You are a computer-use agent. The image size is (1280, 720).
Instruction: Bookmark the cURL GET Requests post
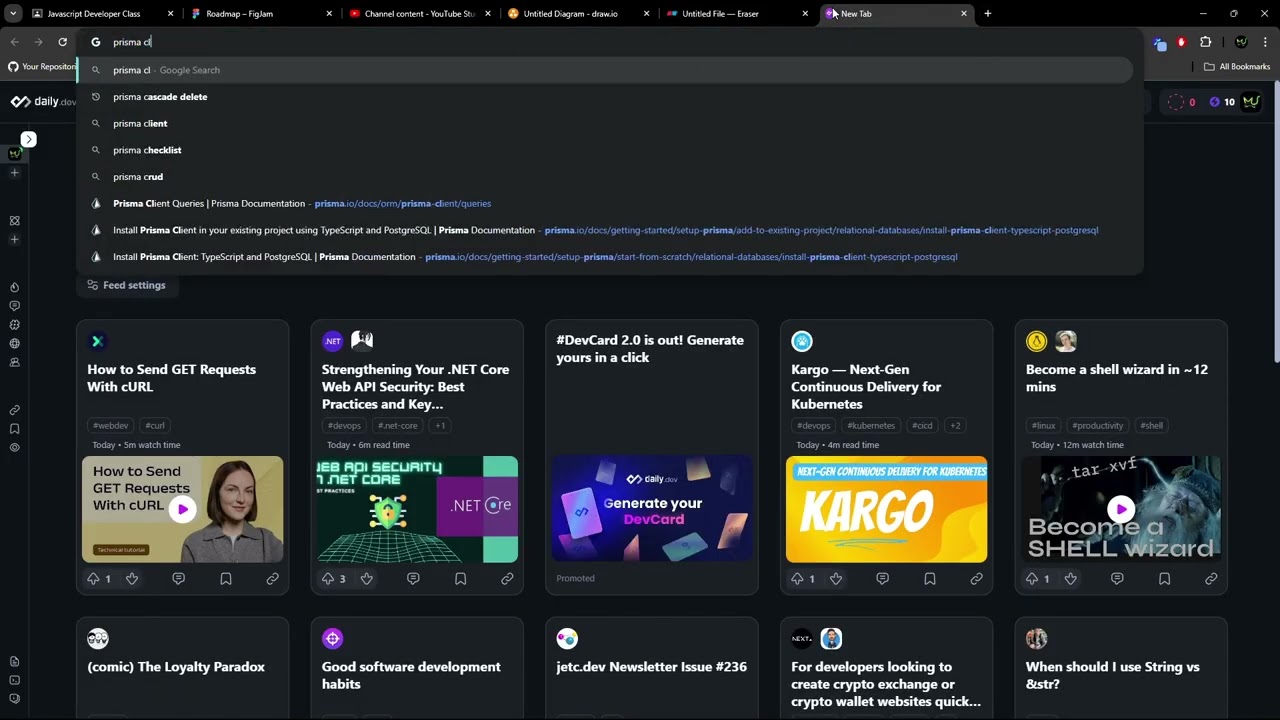[x=225, y=579]
